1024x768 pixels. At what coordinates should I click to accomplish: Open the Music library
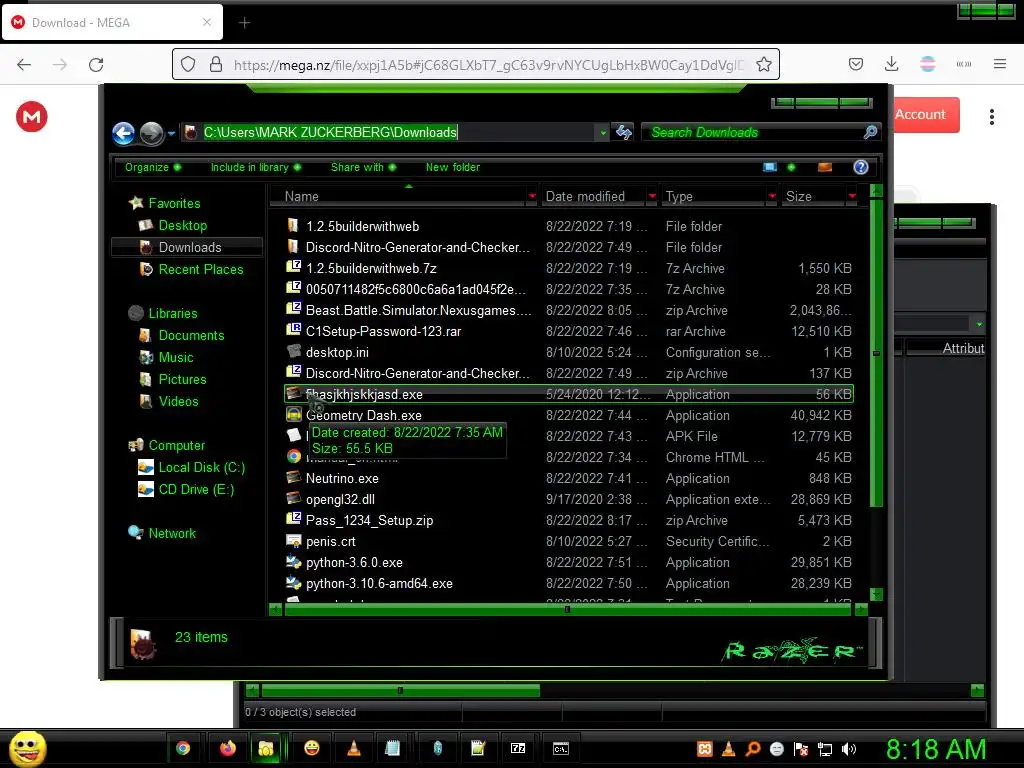[176, 357]
